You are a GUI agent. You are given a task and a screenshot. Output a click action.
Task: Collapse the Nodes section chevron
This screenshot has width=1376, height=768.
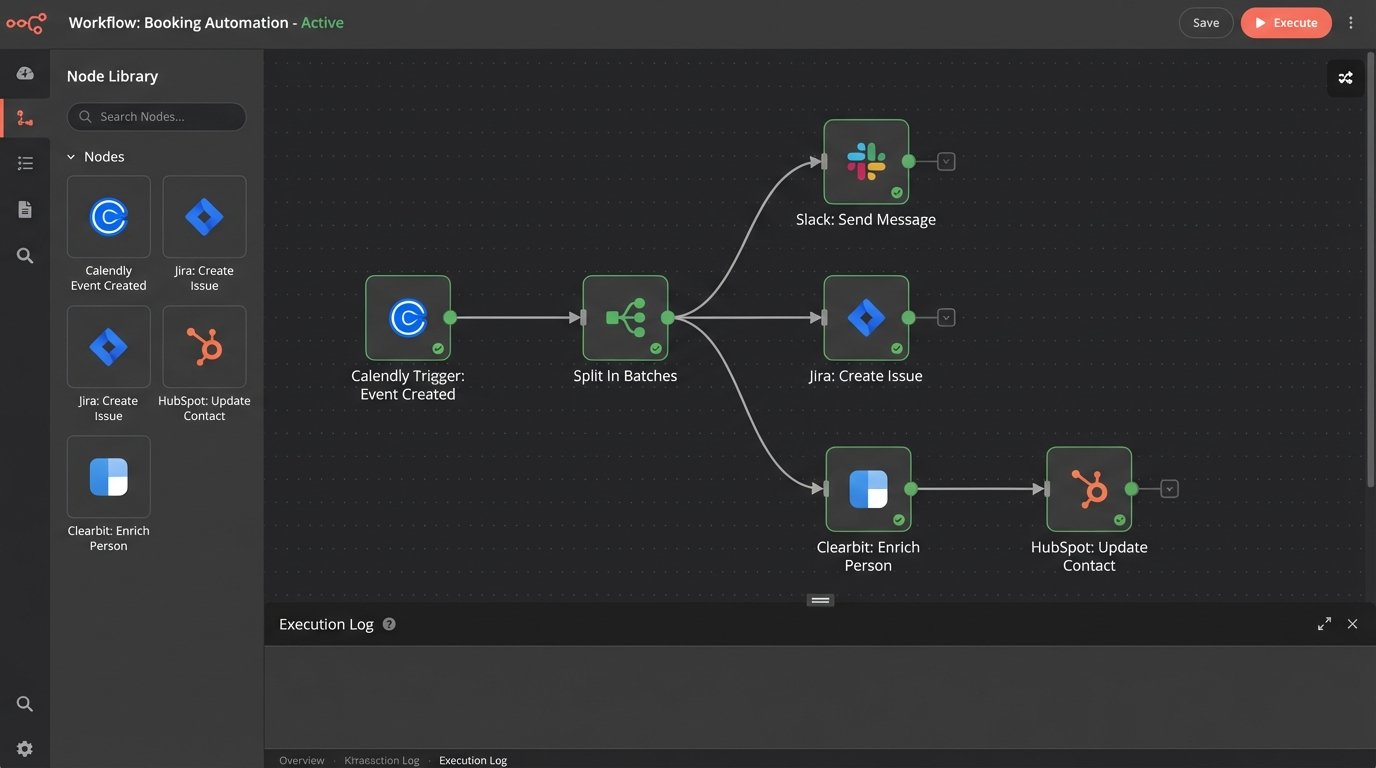pos(71,157)
